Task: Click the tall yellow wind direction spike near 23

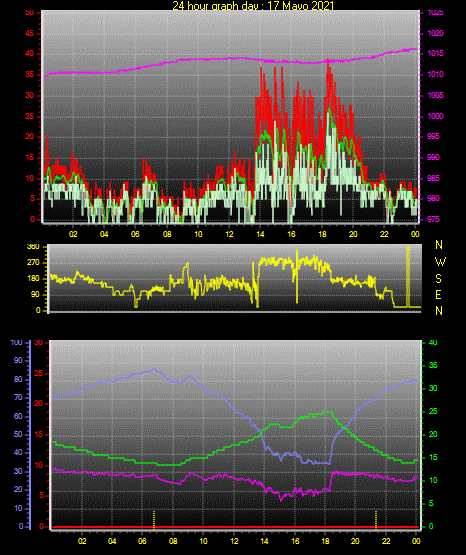Action: (x=408, y=276)
